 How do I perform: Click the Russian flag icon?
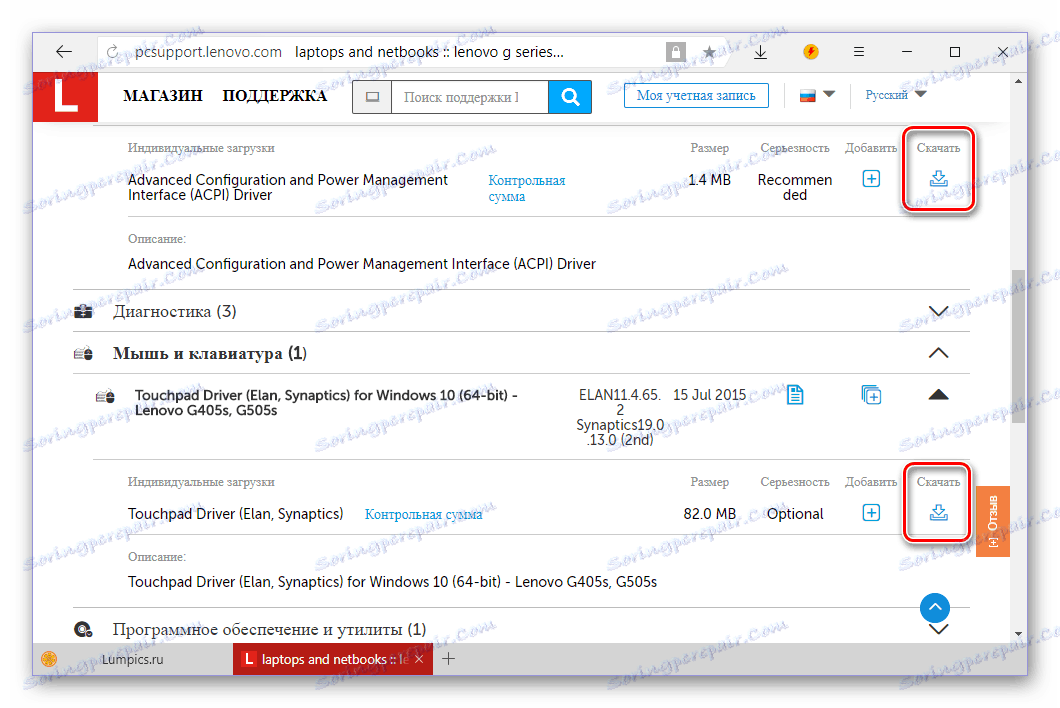coord(807,95)
